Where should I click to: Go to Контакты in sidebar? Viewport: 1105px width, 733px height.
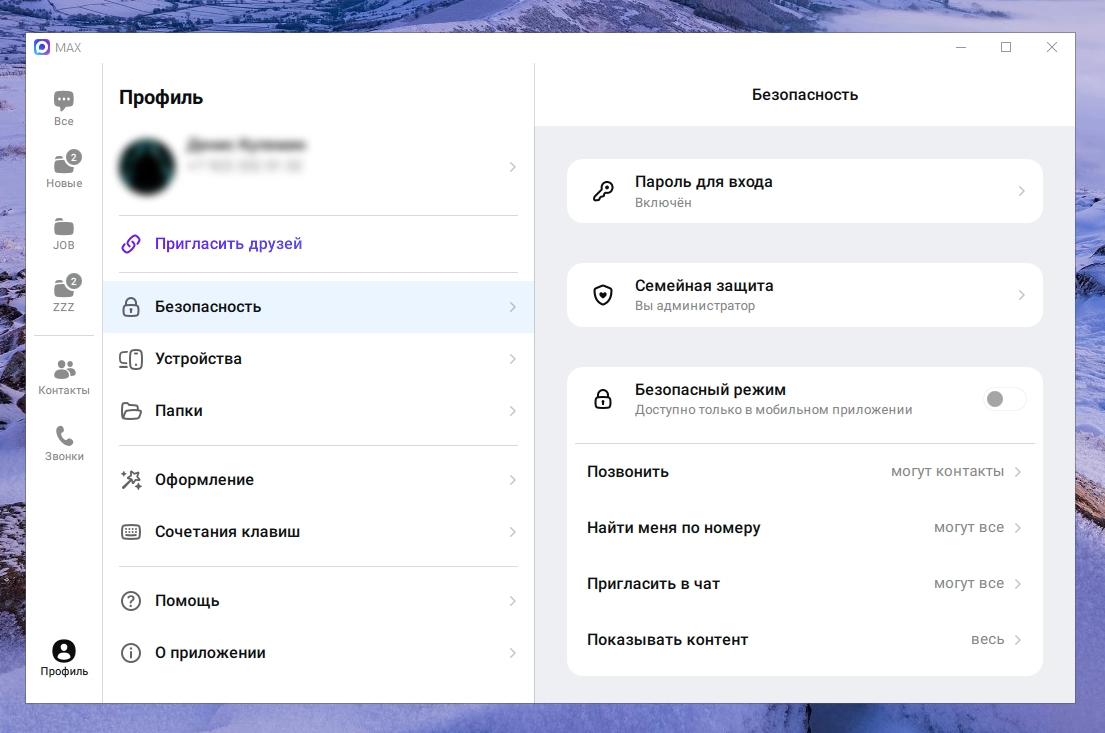click(x=64, y=370)
